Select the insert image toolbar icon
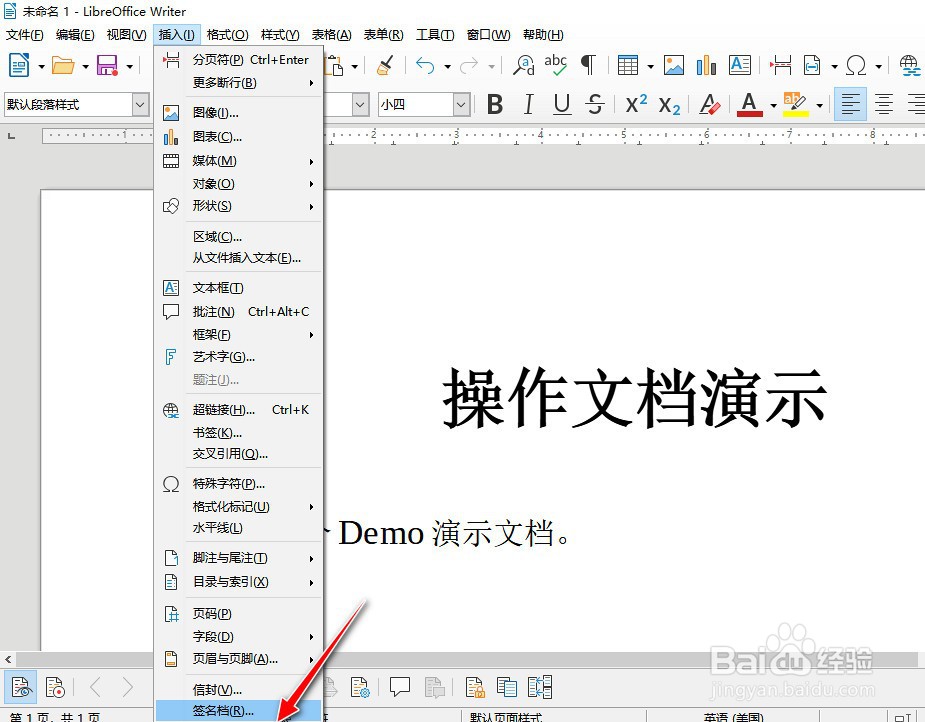Viewport: 925px width, 722px height. coord(673,65)
